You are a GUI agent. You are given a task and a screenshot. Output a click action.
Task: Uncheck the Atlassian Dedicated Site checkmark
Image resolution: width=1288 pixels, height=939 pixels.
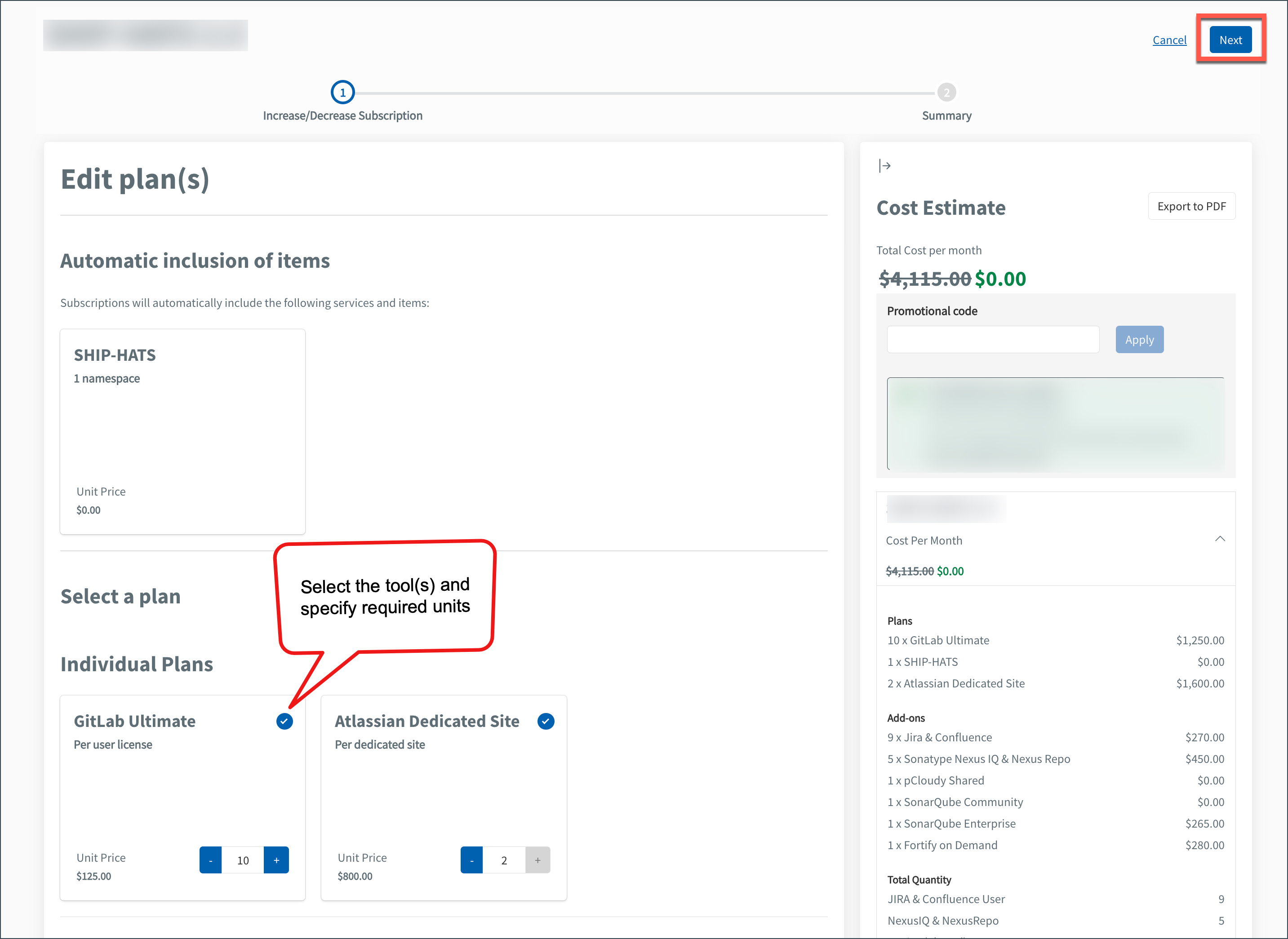pyautogui.click(x=546, y=721)
